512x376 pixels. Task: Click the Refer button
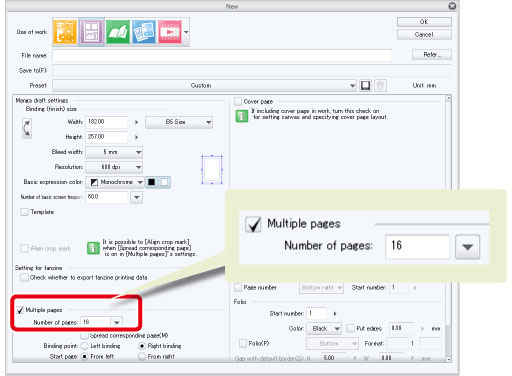[432, 55]
